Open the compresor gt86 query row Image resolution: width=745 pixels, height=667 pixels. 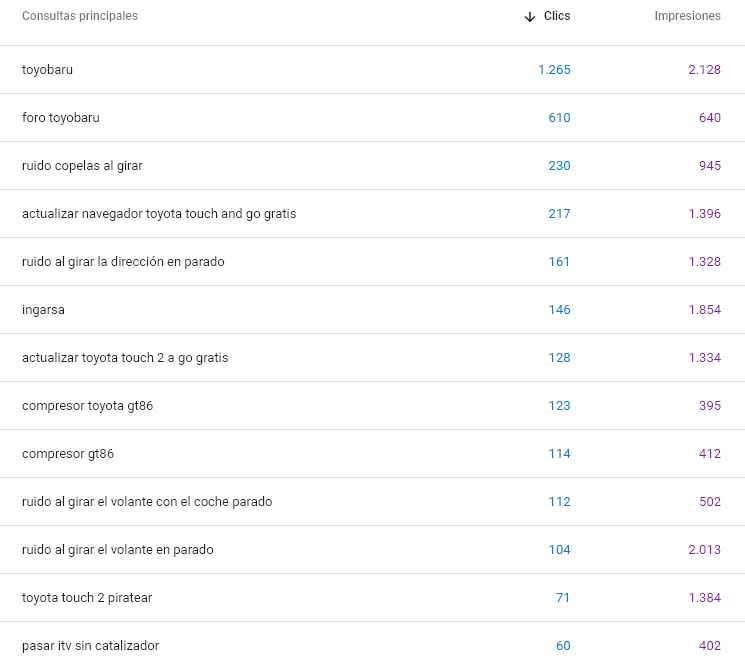tap(372, 454)
